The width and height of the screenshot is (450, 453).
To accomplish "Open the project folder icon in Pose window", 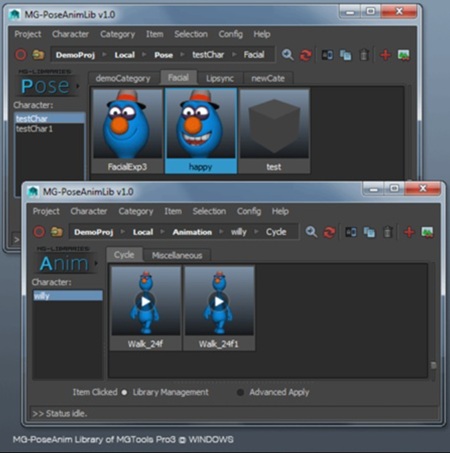I will [38, 55].
